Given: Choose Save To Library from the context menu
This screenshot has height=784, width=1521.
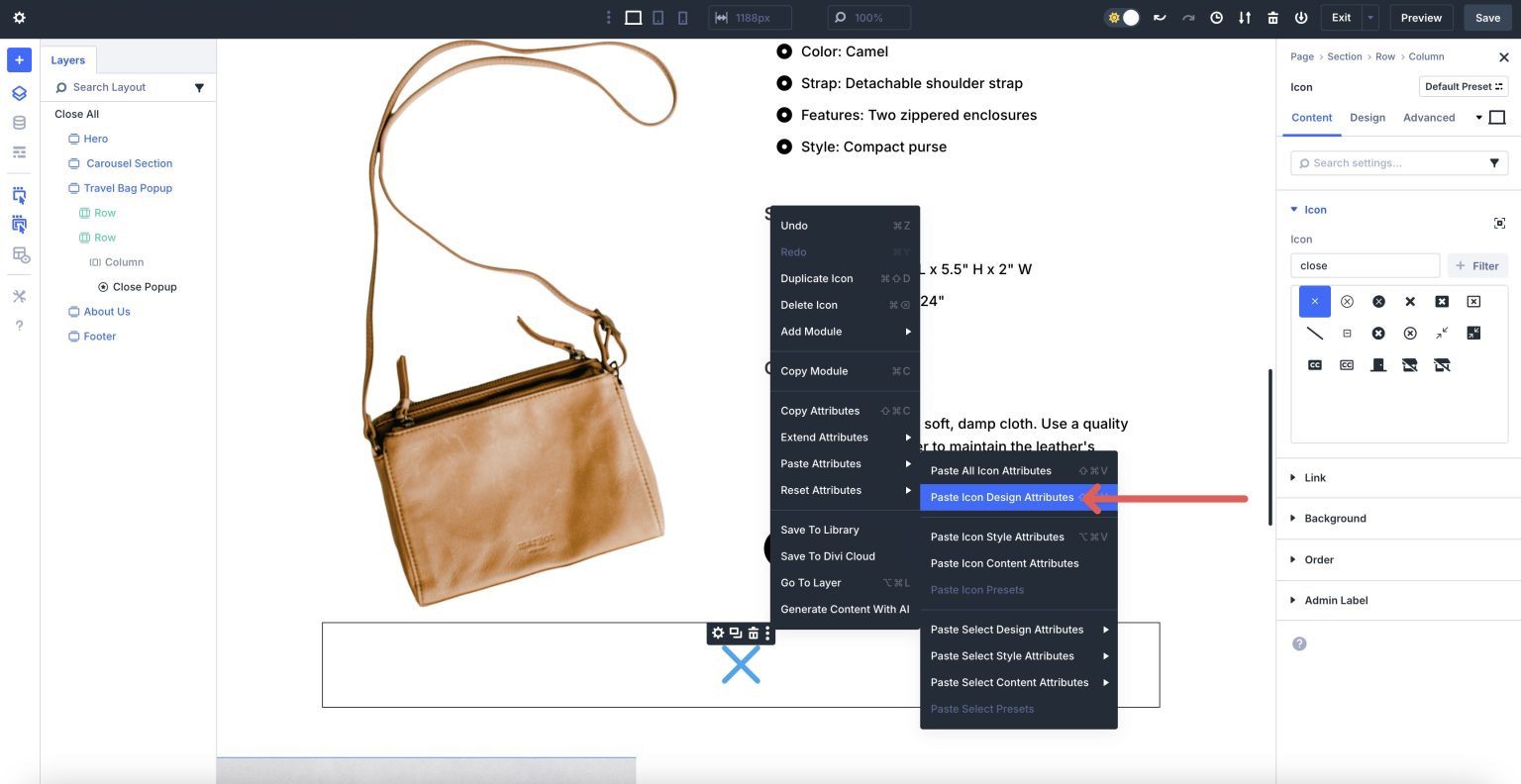Looking at the screenshot, I should click(x=819, y=530).
